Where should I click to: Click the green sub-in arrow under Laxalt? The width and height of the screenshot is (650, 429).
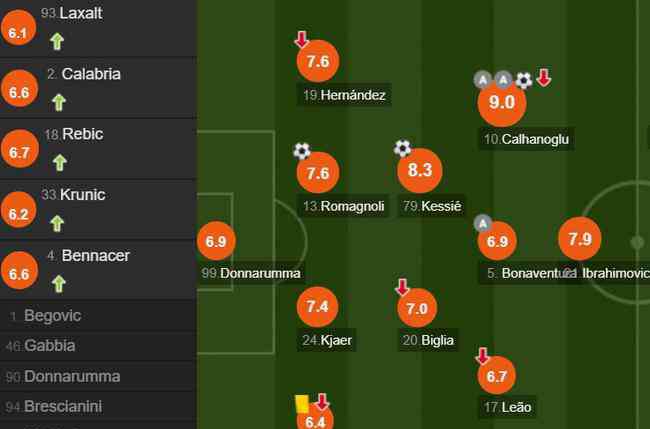[57, 41]
